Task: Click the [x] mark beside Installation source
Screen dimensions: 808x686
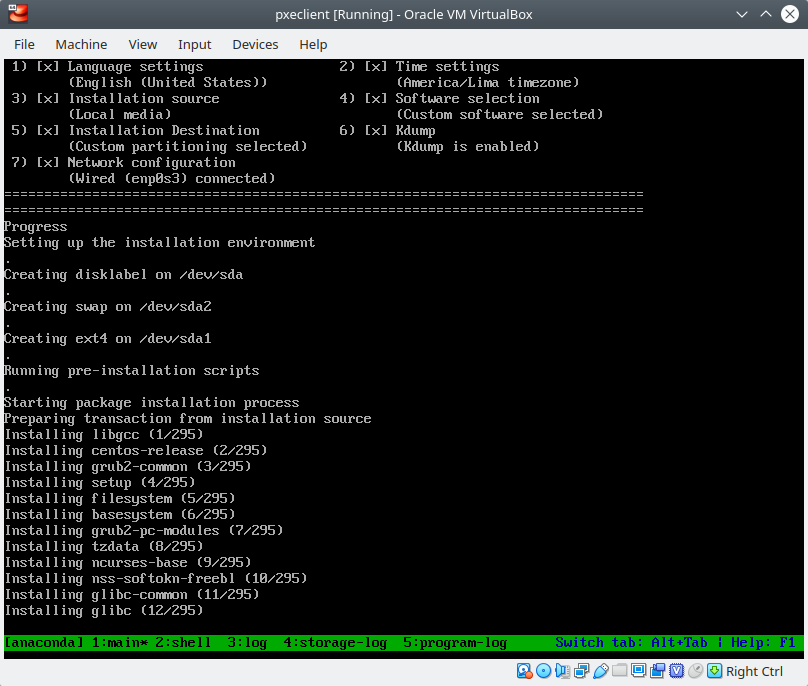Action: tap(48, 98)
